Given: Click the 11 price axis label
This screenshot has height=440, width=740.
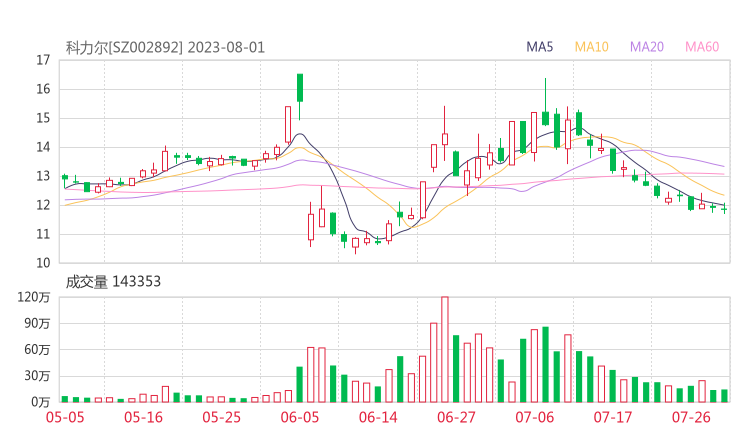Looking at the screenshot, I should (x=43, y=234).
